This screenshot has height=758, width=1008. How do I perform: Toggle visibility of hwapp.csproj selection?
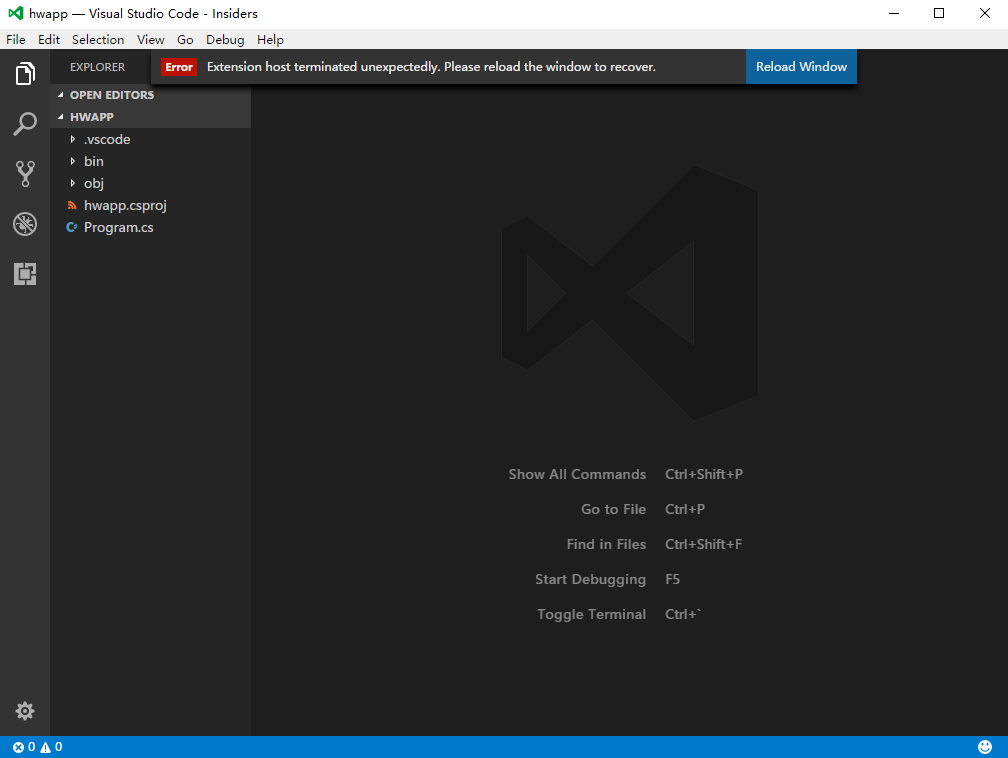coord(124,205)
